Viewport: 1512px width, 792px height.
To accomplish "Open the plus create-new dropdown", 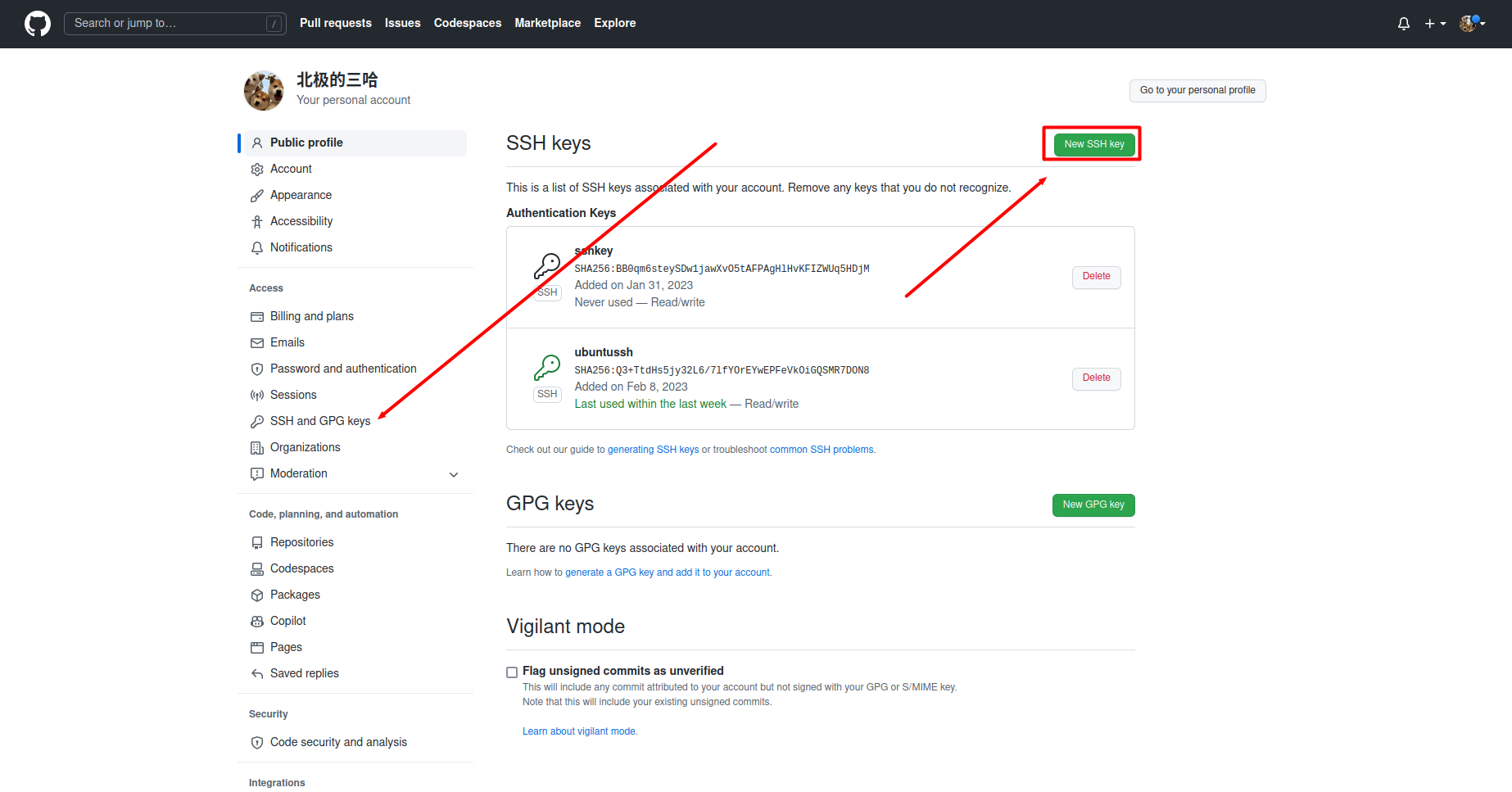I will (1435, 24).
